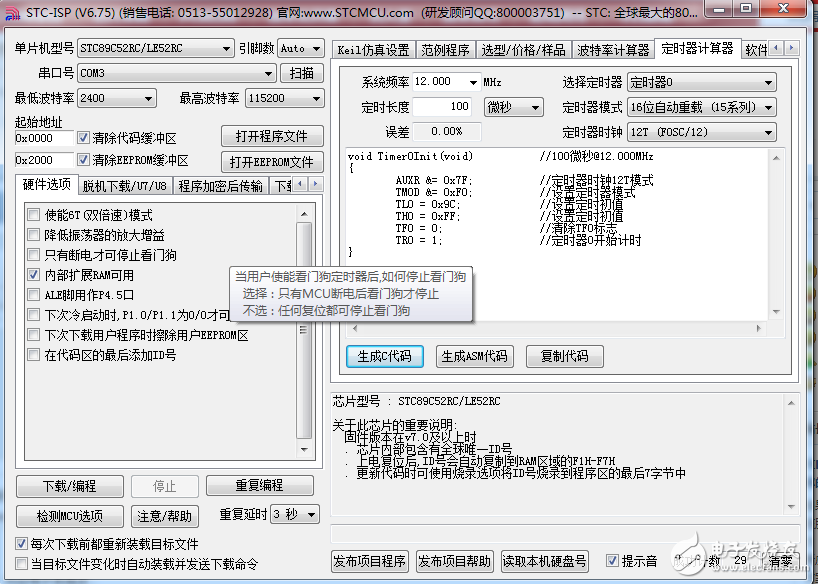The height and width of the screenshot is (584, 818).
Task: Enable 下次冷启动时 P1.0/P1.1 checkbox
Action: tap(33, 315)
